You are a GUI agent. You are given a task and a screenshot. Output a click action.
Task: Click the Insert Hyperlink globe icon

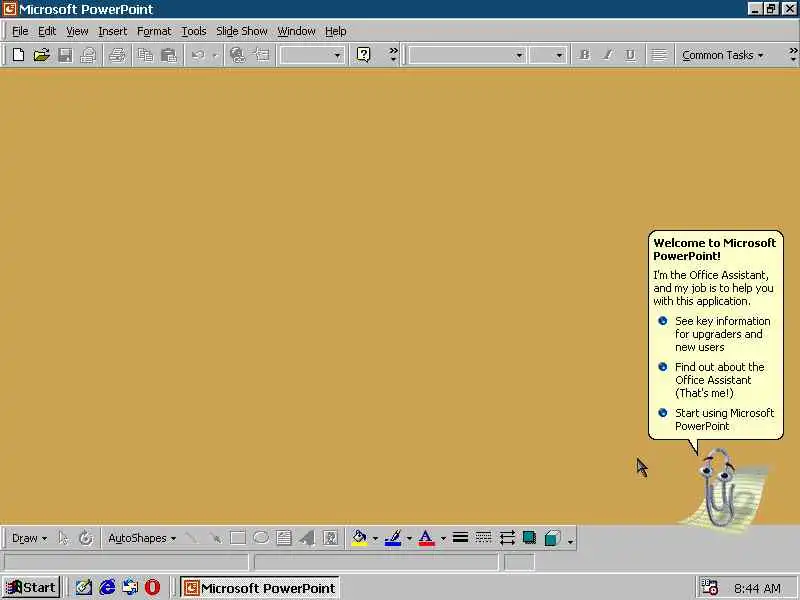237,55
